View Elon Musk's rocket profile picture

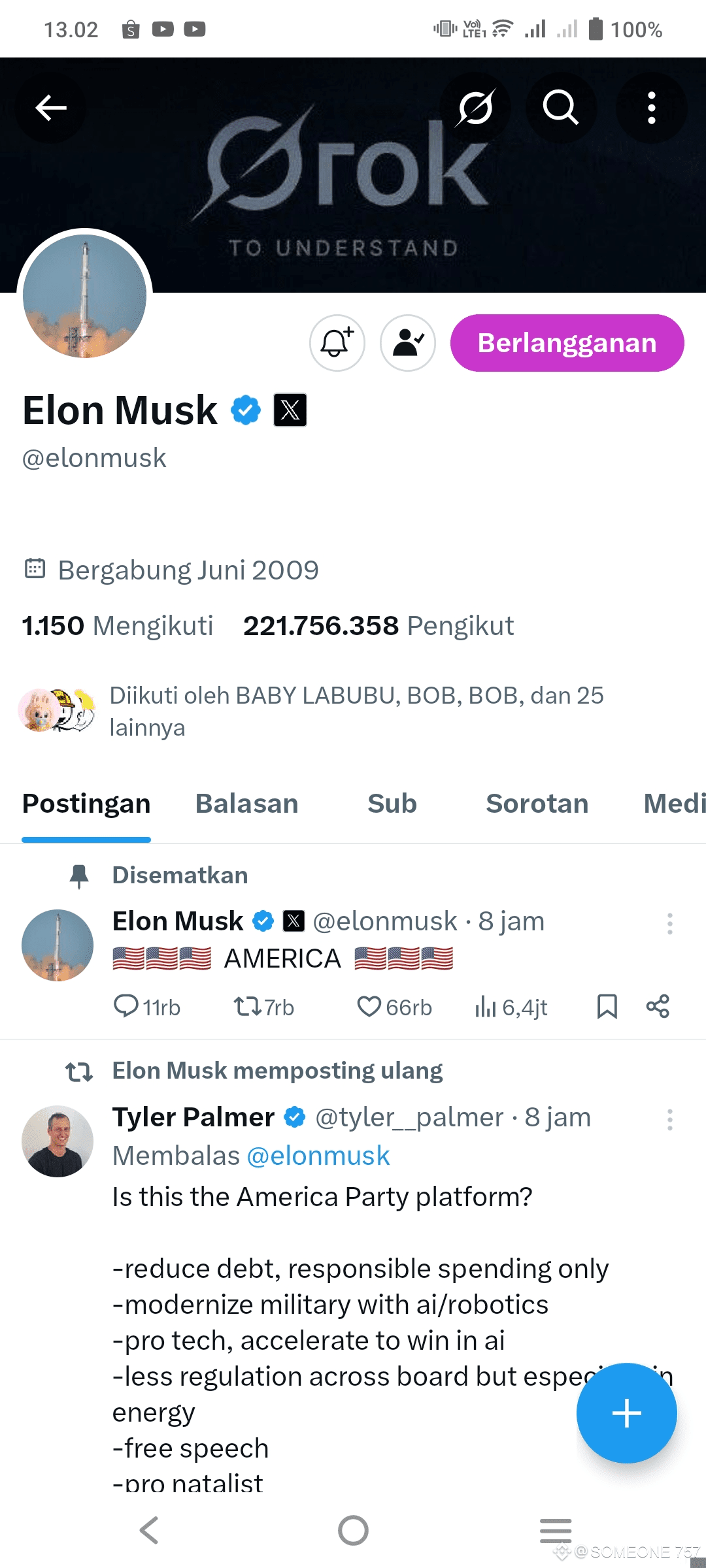click(x=85, y=296)
